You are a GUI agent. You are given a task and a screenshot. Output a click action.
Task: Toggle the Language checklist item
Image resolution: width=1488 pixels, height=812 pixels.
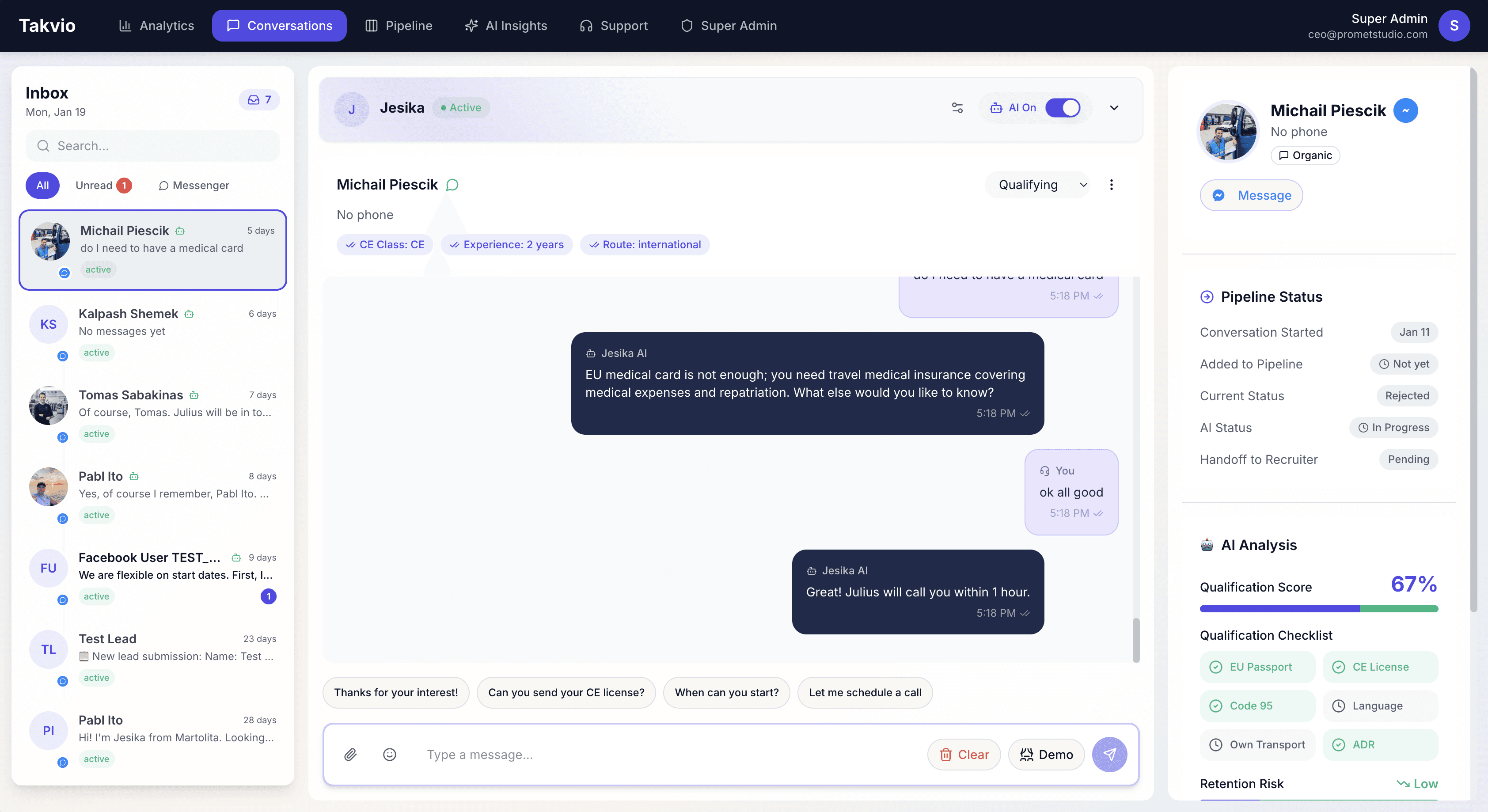pos(1379,706)
